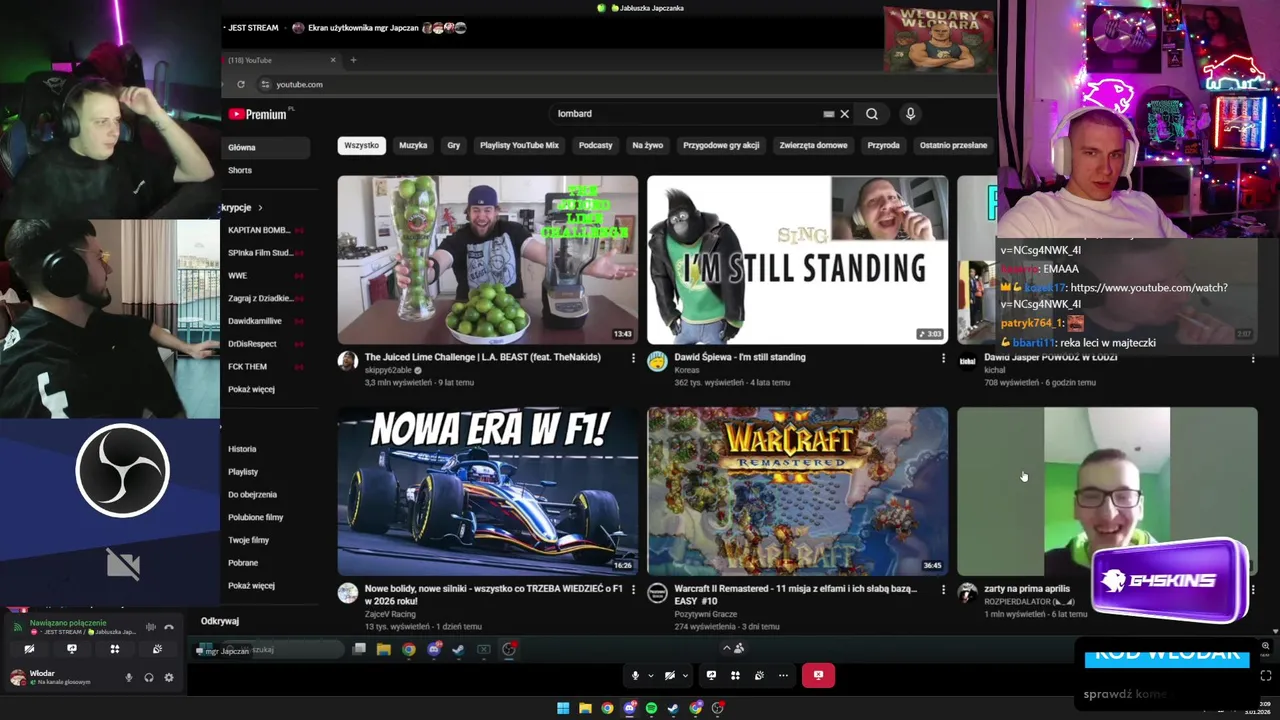The image size is (1280, 720).
Task: Expand microphone options arrow in call bar
Action: coord(650,675)
